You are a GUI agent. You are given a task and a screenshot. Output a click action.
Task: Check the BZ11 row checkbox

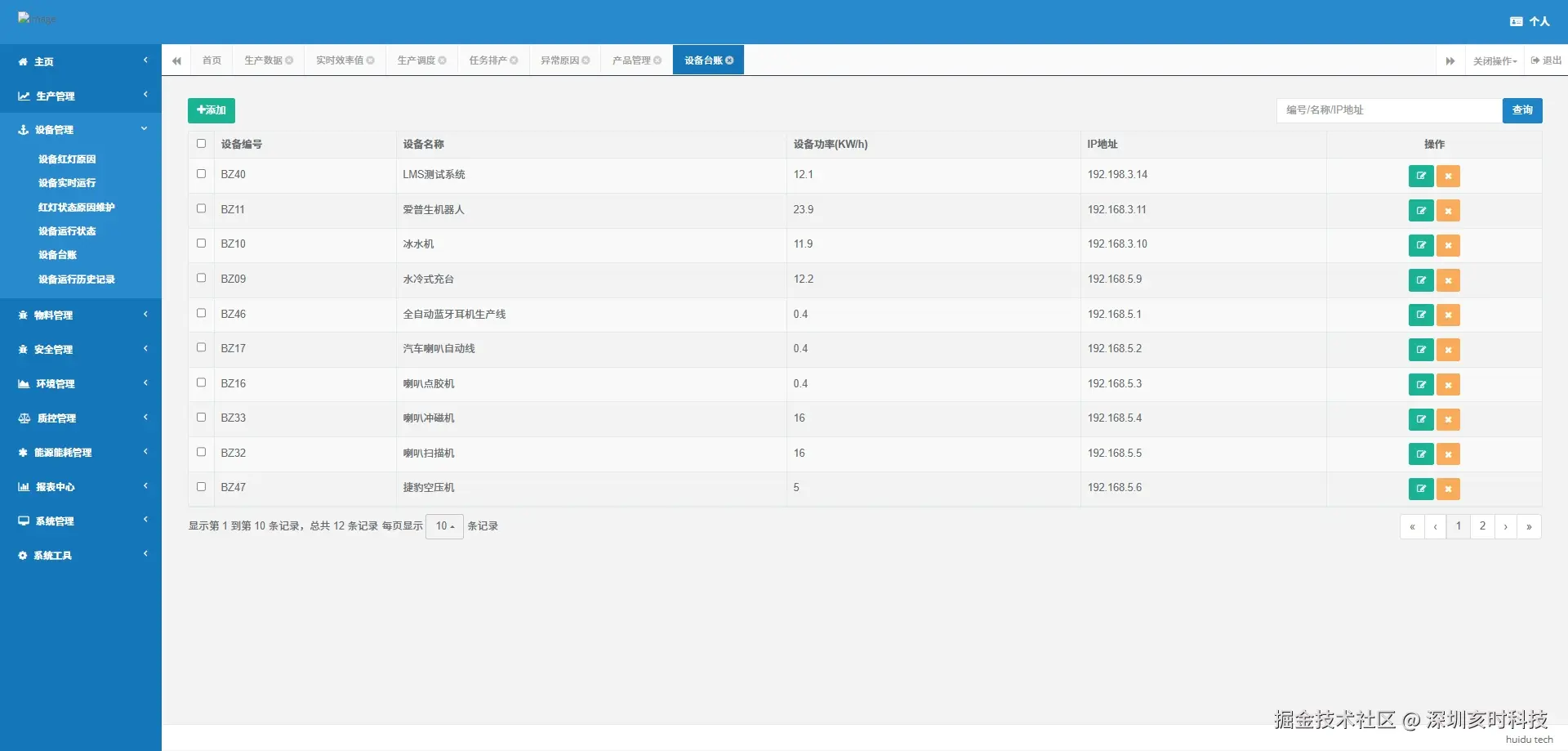click(x=201, y=208)
